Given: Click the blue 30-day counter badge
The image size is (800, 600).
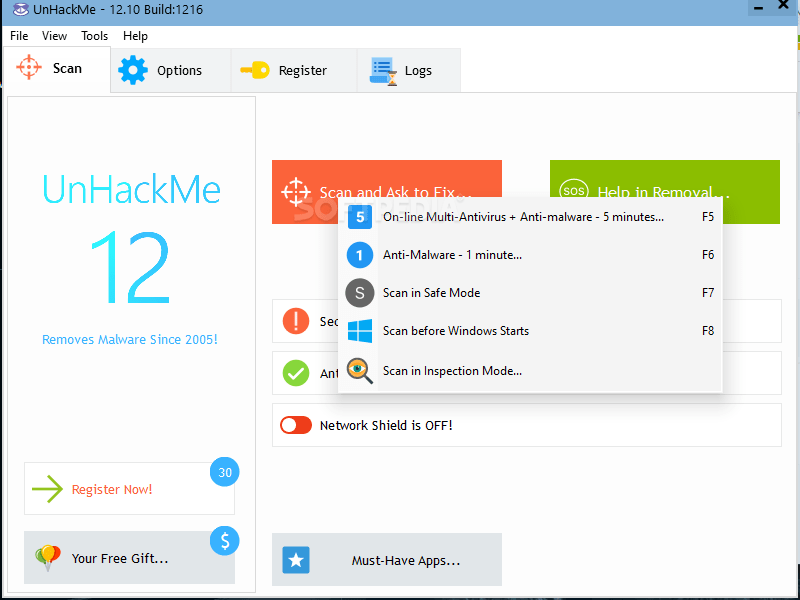Looking at the screenshot, I should 224,472.
